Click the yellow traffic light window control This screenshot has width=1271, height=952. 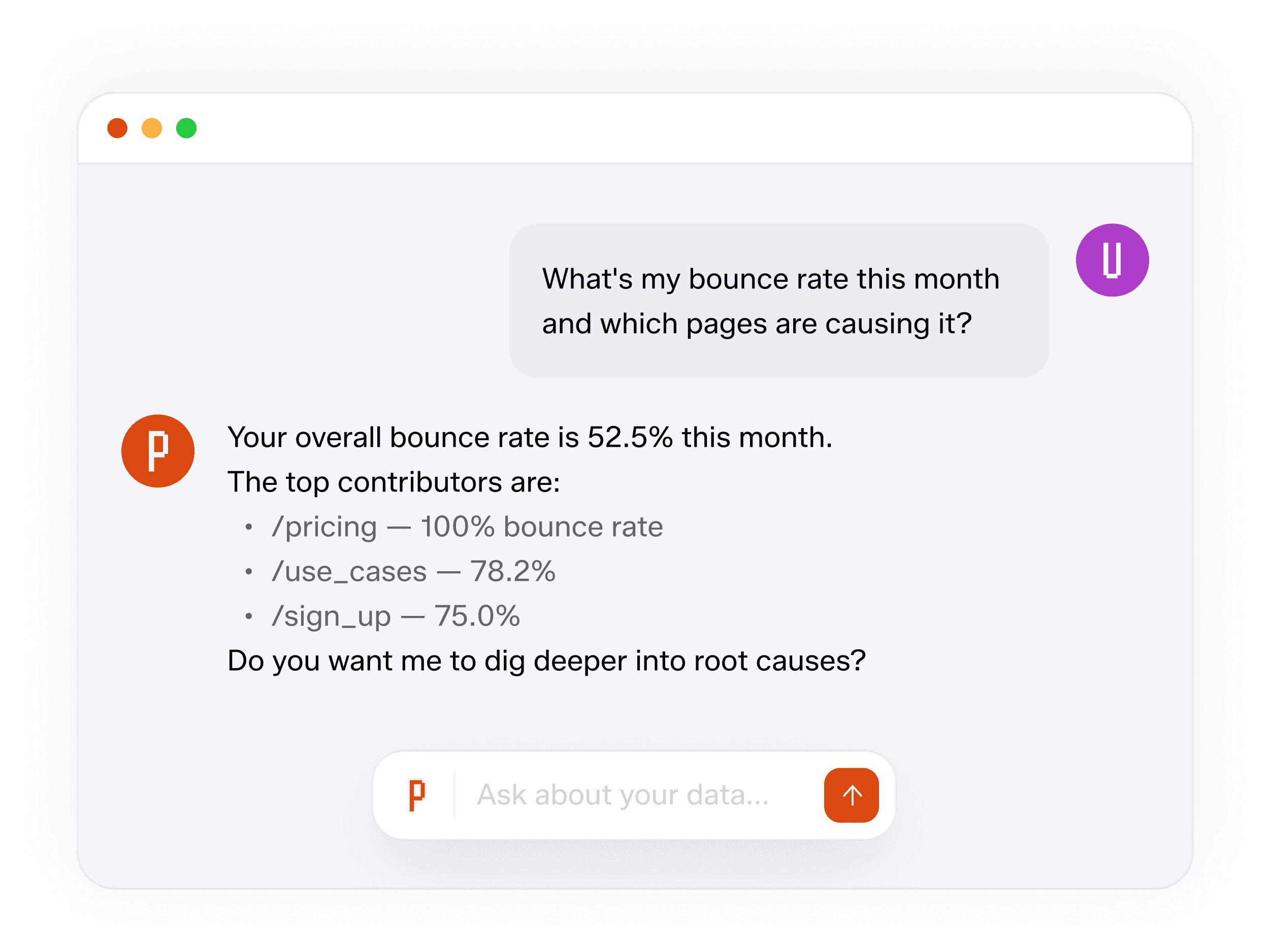click(x=152, y=128)
